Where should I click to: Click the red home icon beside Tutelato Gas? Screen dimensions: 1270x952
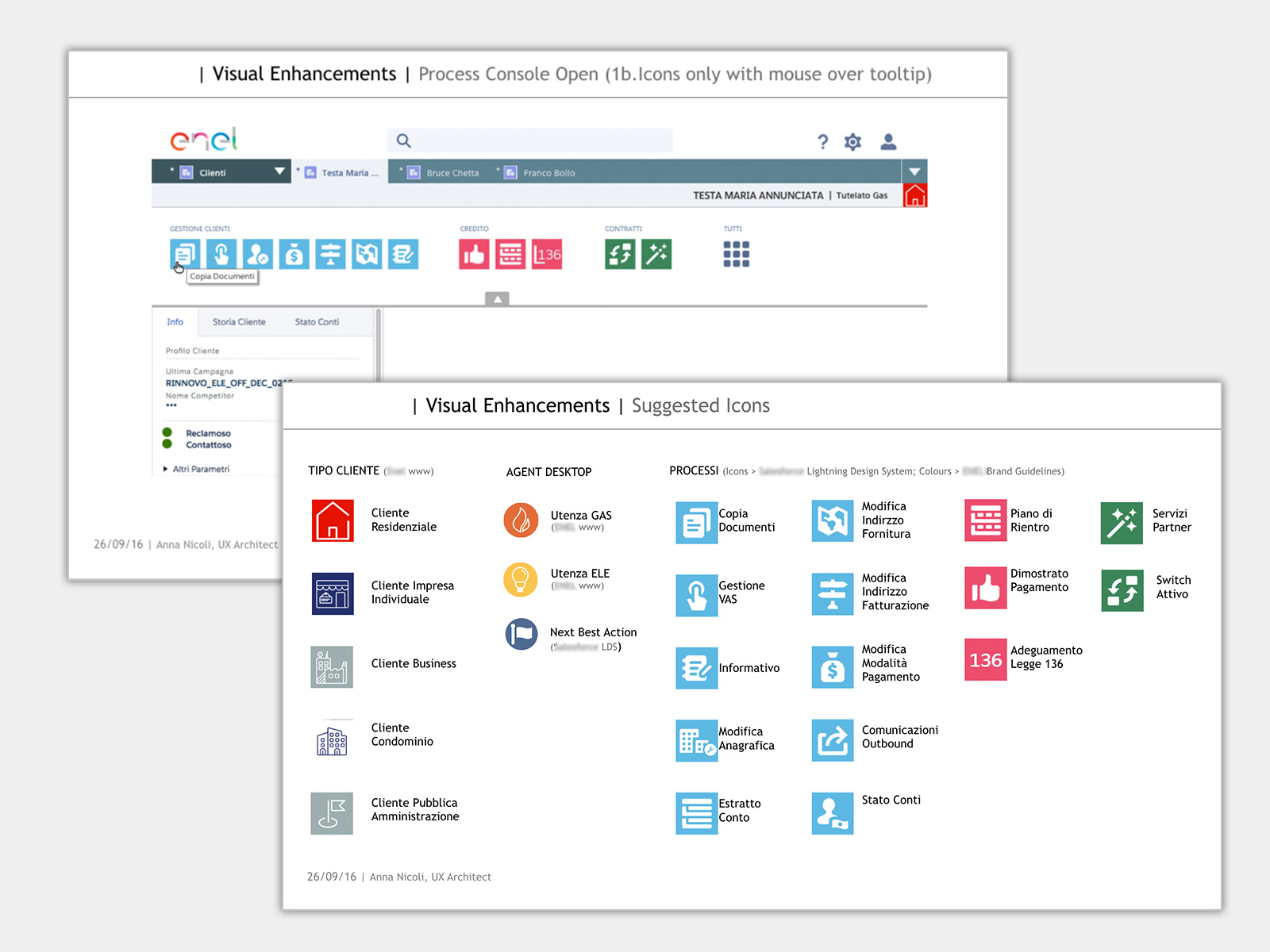915,195
